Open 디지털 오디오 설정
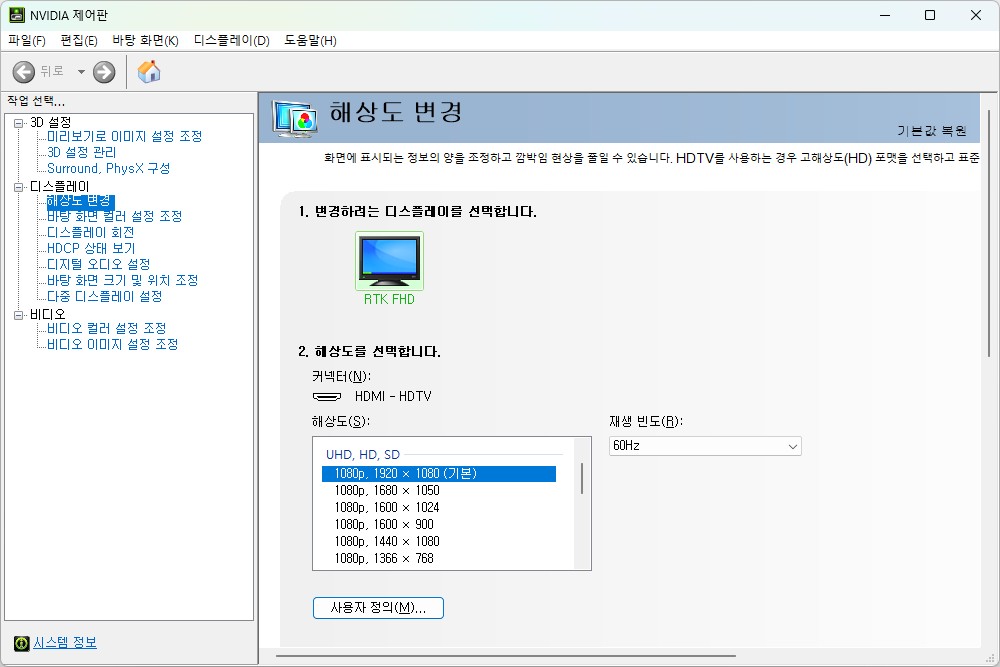 tap(99, 265)
